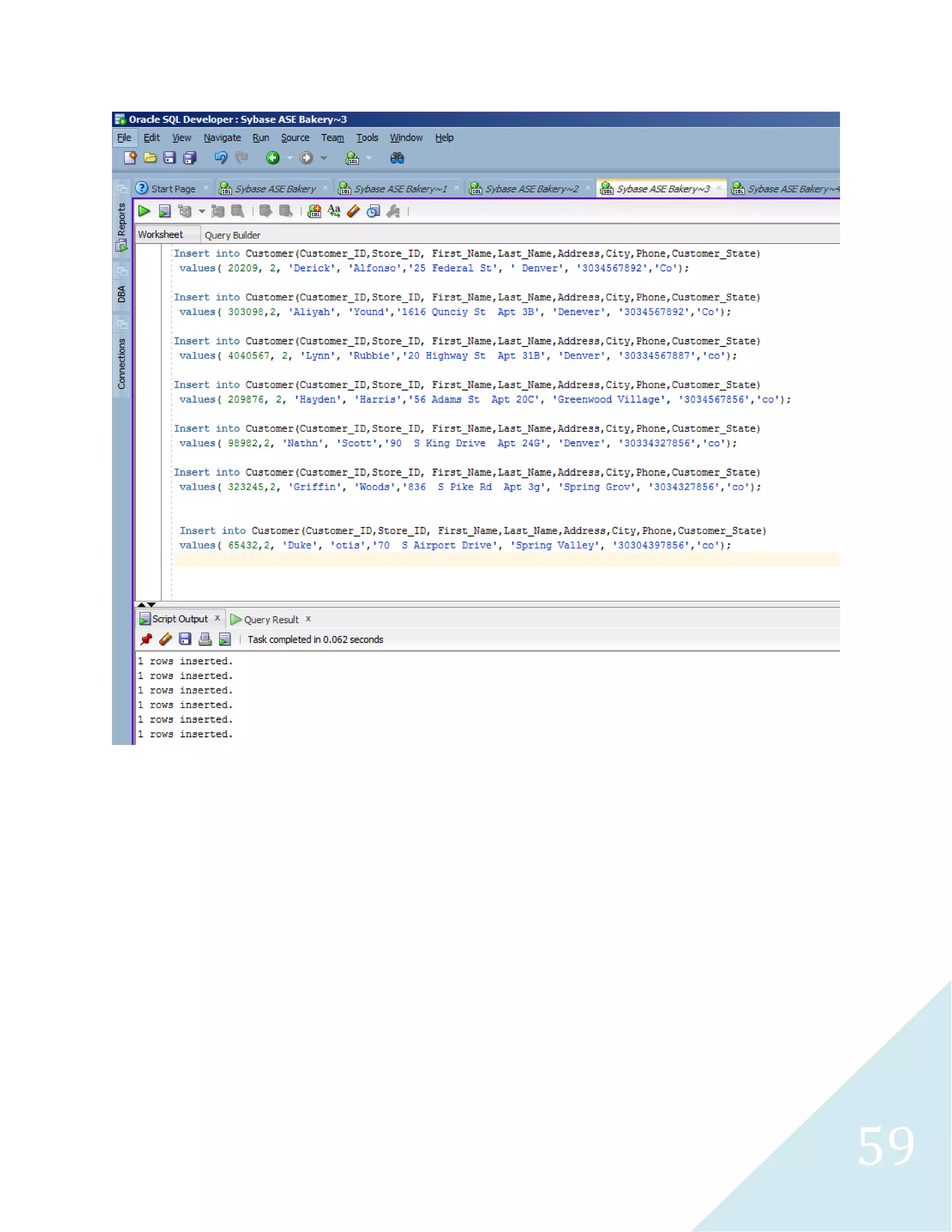The height and width of the screenshot is (1232, 952).
Task: Click the binoculars Find DB Object icon
Action: pyautogui.click(x=397, y=158)
